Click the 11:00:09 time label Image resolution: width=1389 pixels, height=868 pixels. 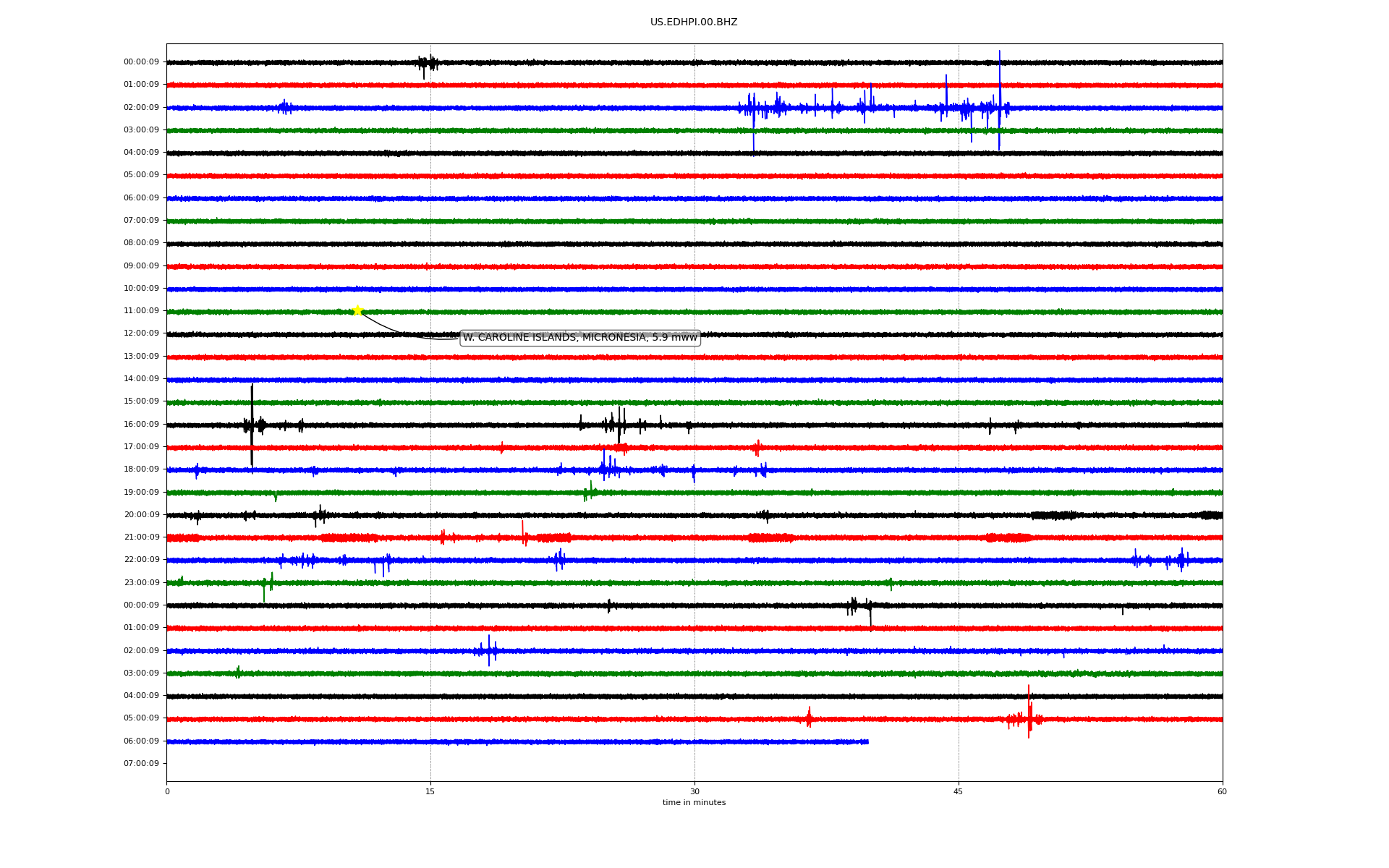tap(141, 311)
